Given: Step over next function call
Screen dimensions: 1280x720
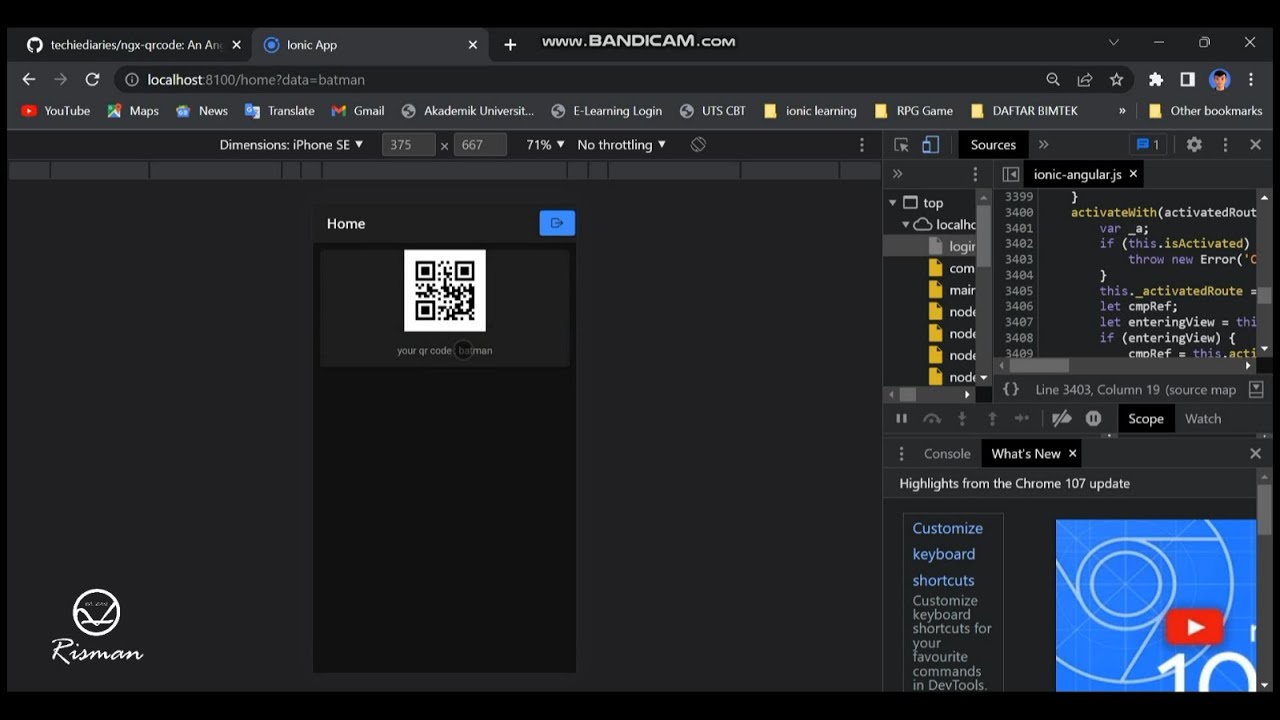Looking at the screenshot, I should 932,419.
